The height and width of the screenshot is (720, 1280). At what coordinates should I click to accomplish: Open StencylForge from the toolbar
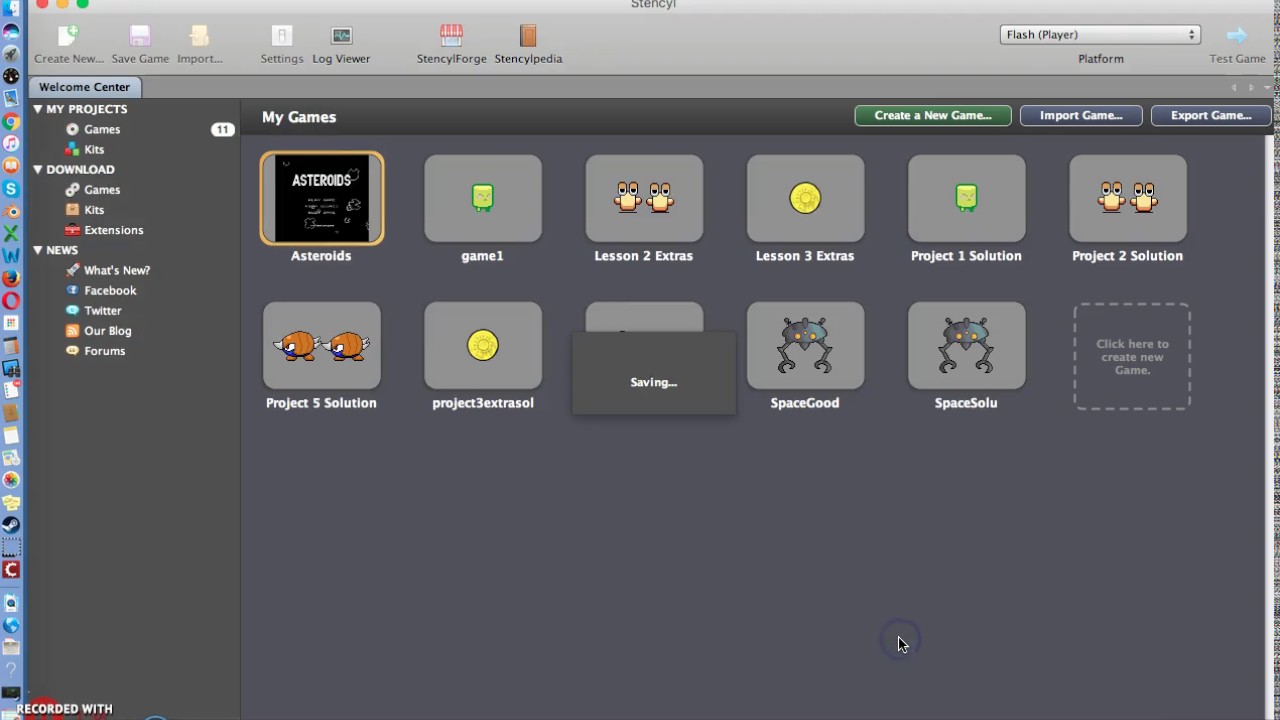pos(451,36)
